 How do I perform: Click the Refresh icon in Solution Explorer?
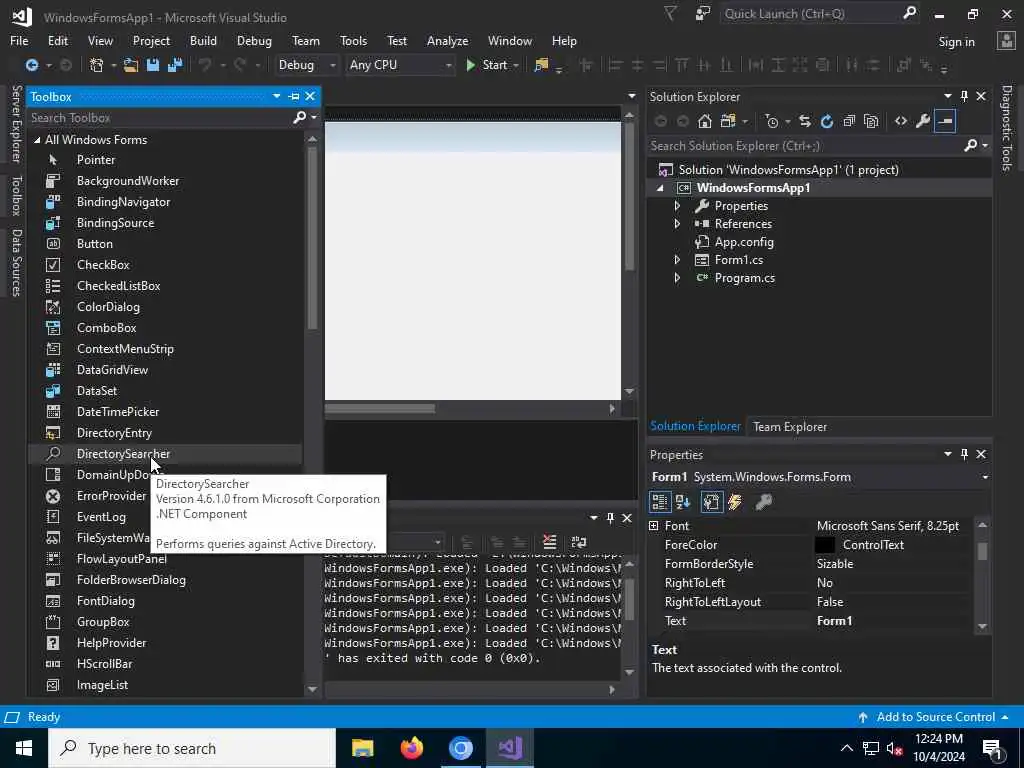pos(827,121)
